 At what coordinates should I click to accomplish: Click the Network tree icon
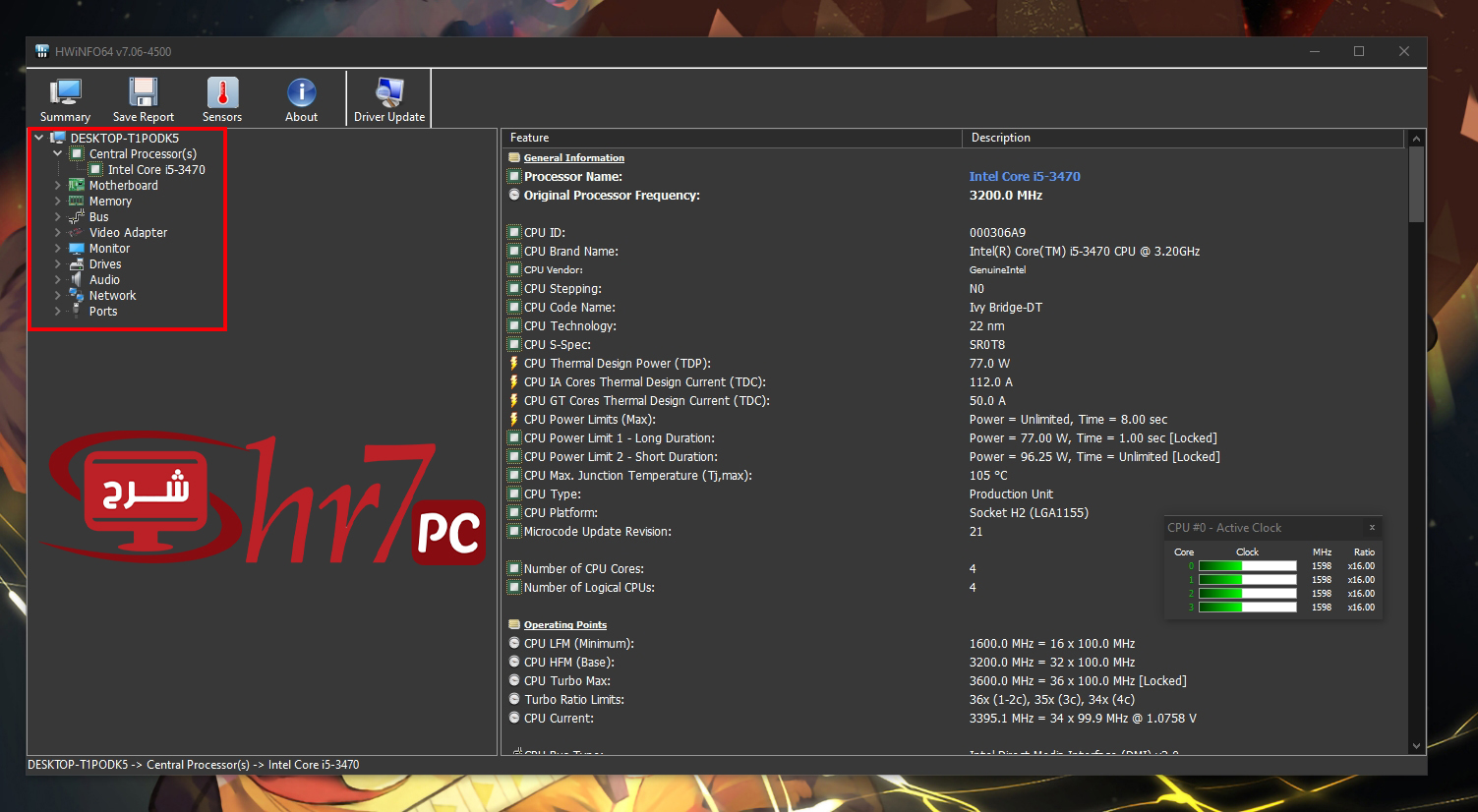coord(77,295)
